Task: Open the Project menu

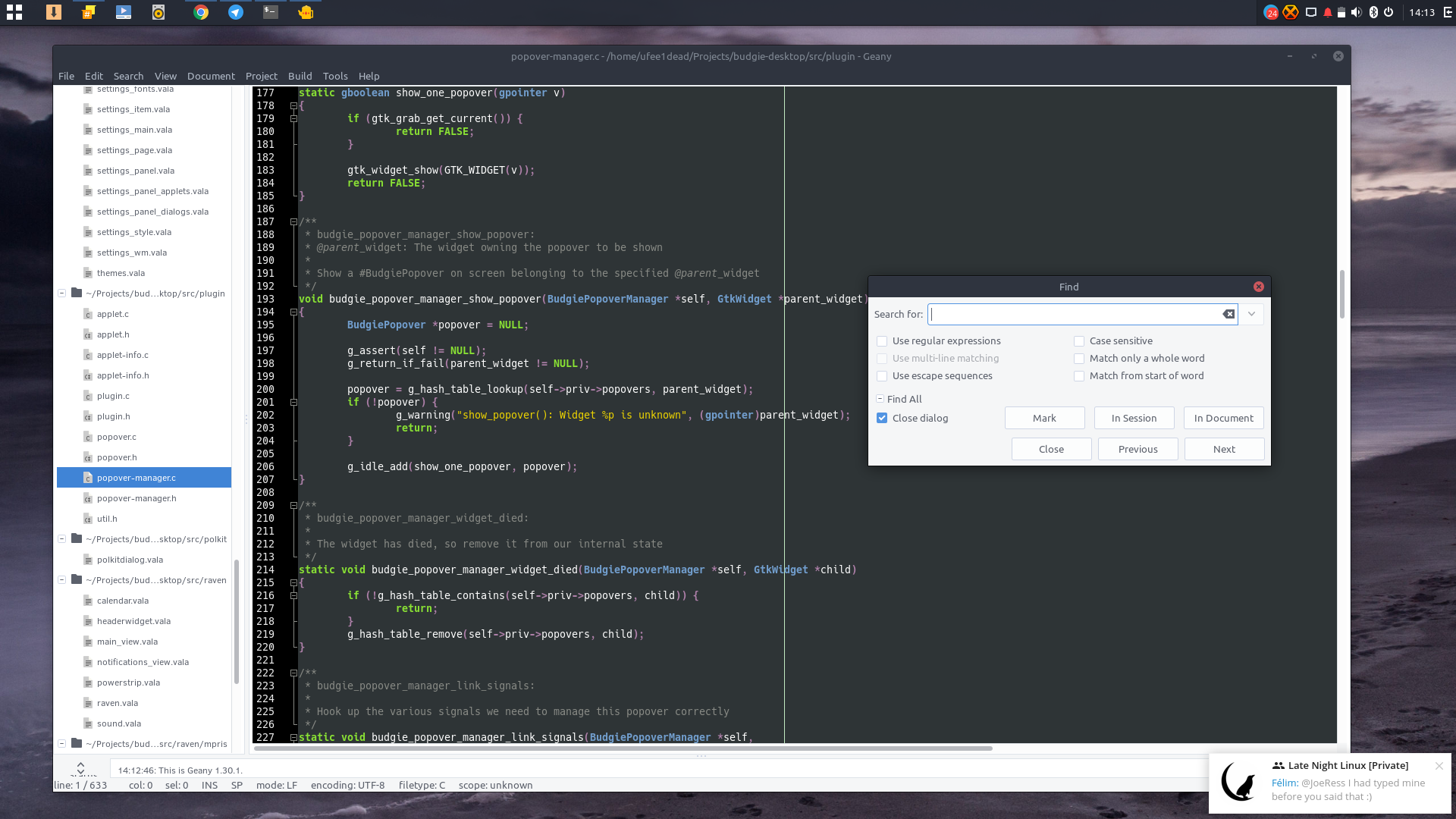Action: click(x=261, y=76)
